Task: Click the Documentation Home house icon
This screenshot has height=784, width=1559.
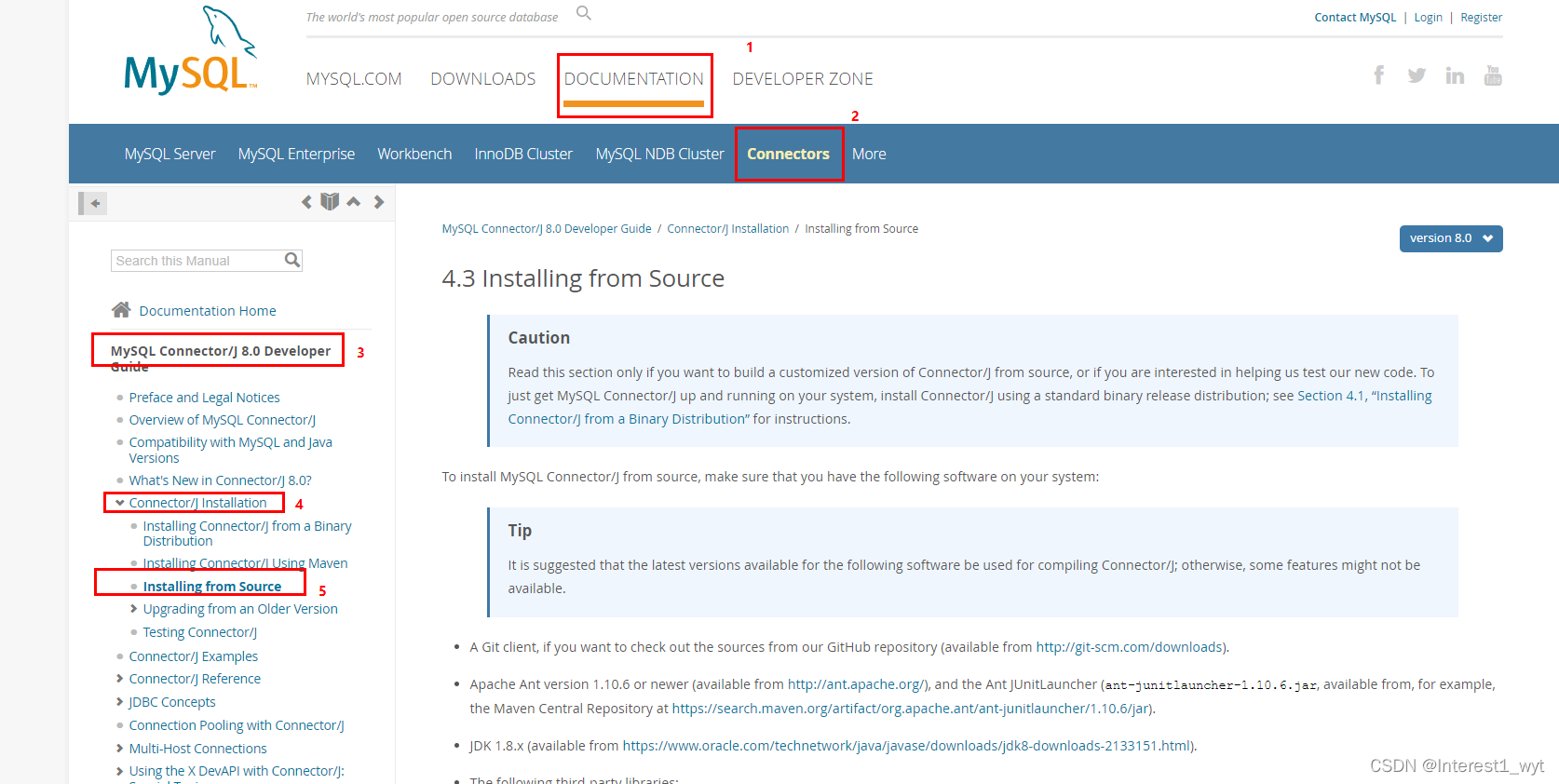Action: coord(121,309)
